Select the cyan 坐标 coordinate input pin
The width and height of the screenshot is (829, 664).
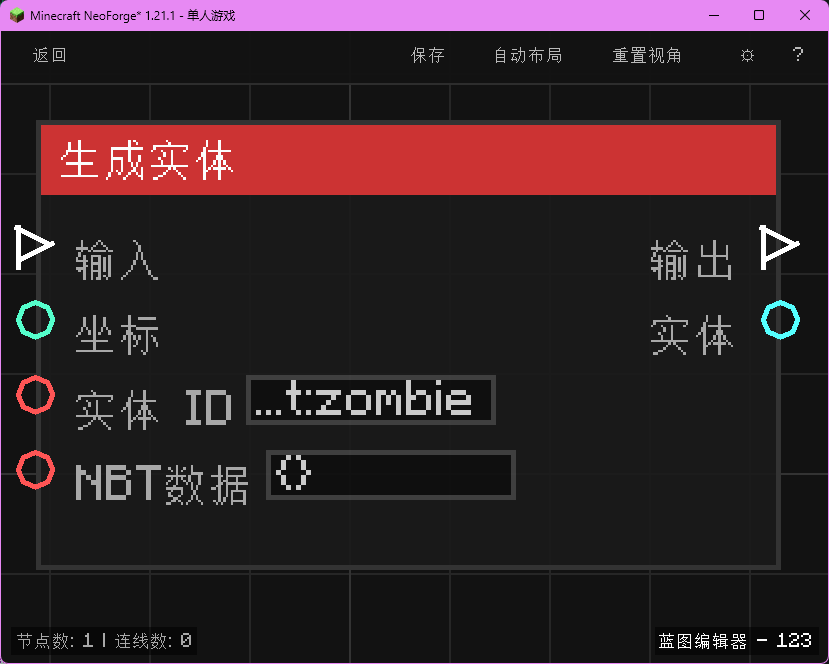click(35, 320)
